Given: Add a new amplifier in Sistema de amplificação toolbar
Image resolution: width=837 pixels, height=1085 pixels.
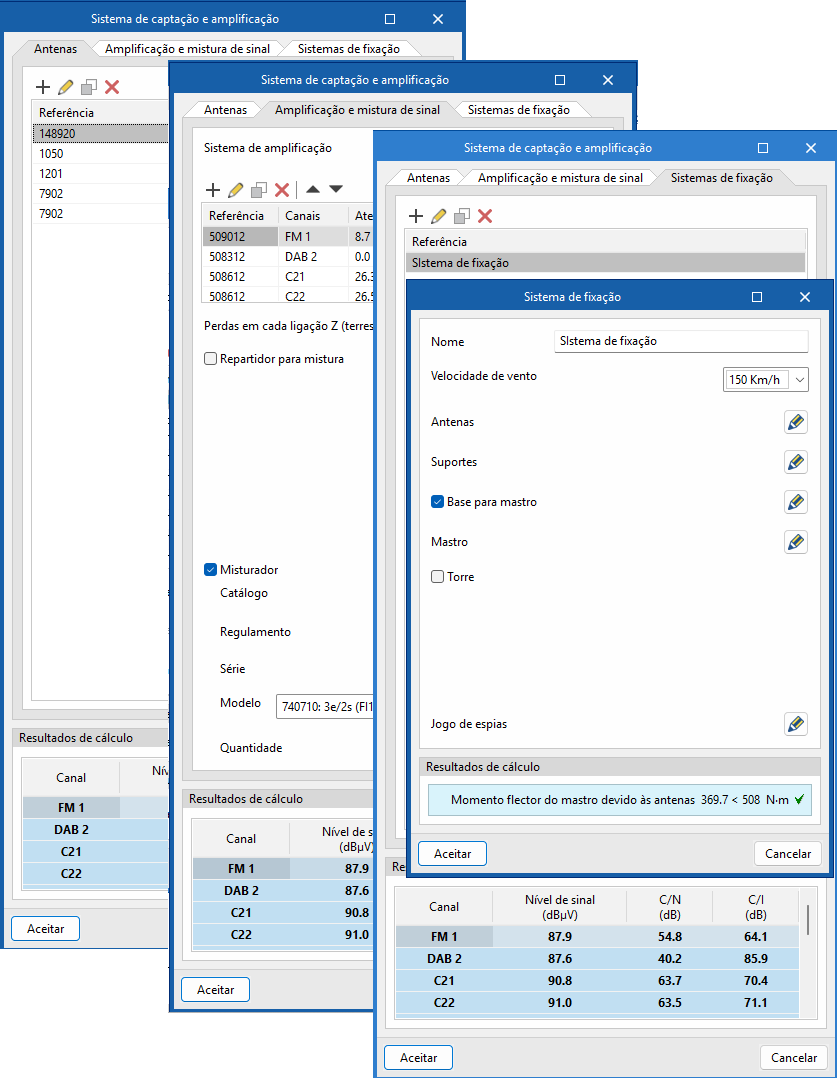Looking at the screenshot, I should tap(213, 190).
